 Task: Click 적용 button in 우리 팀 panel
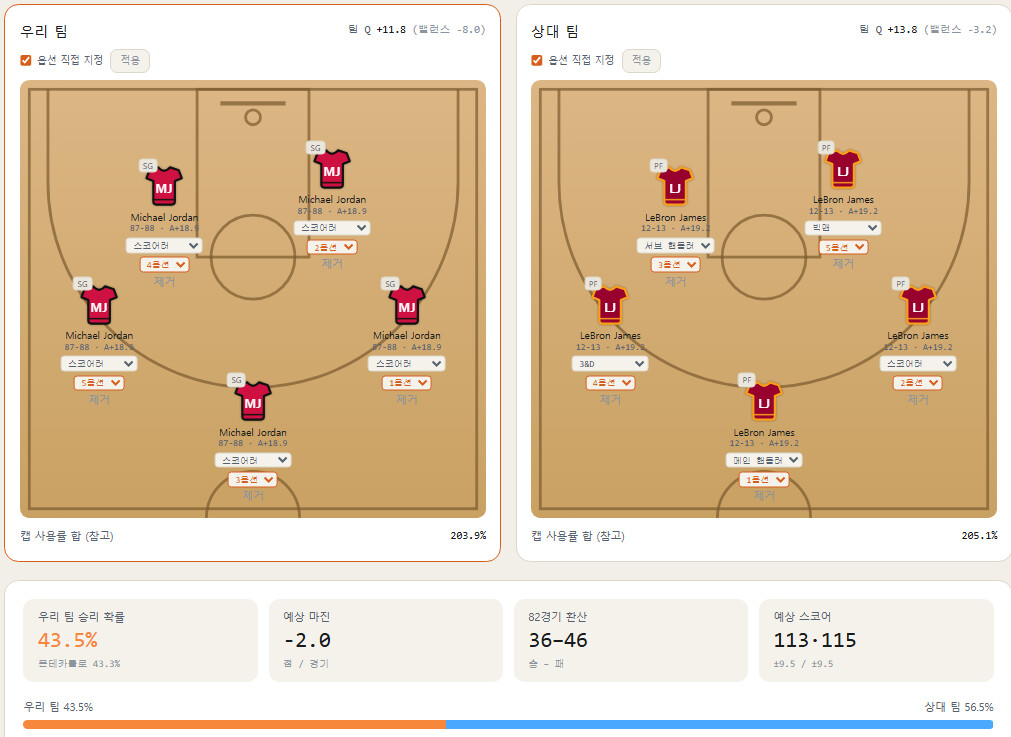[x=130, y=61]
